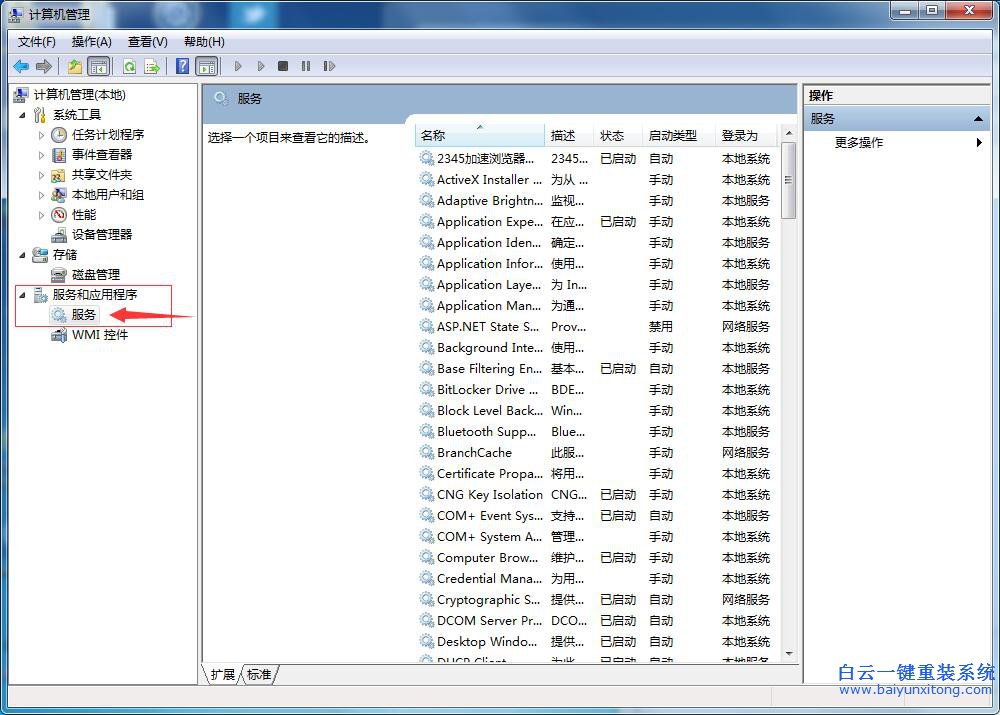The height and width of the screenshot is (715, 1000).
Task: Click the Up one level folder icon
Action: 75,66
